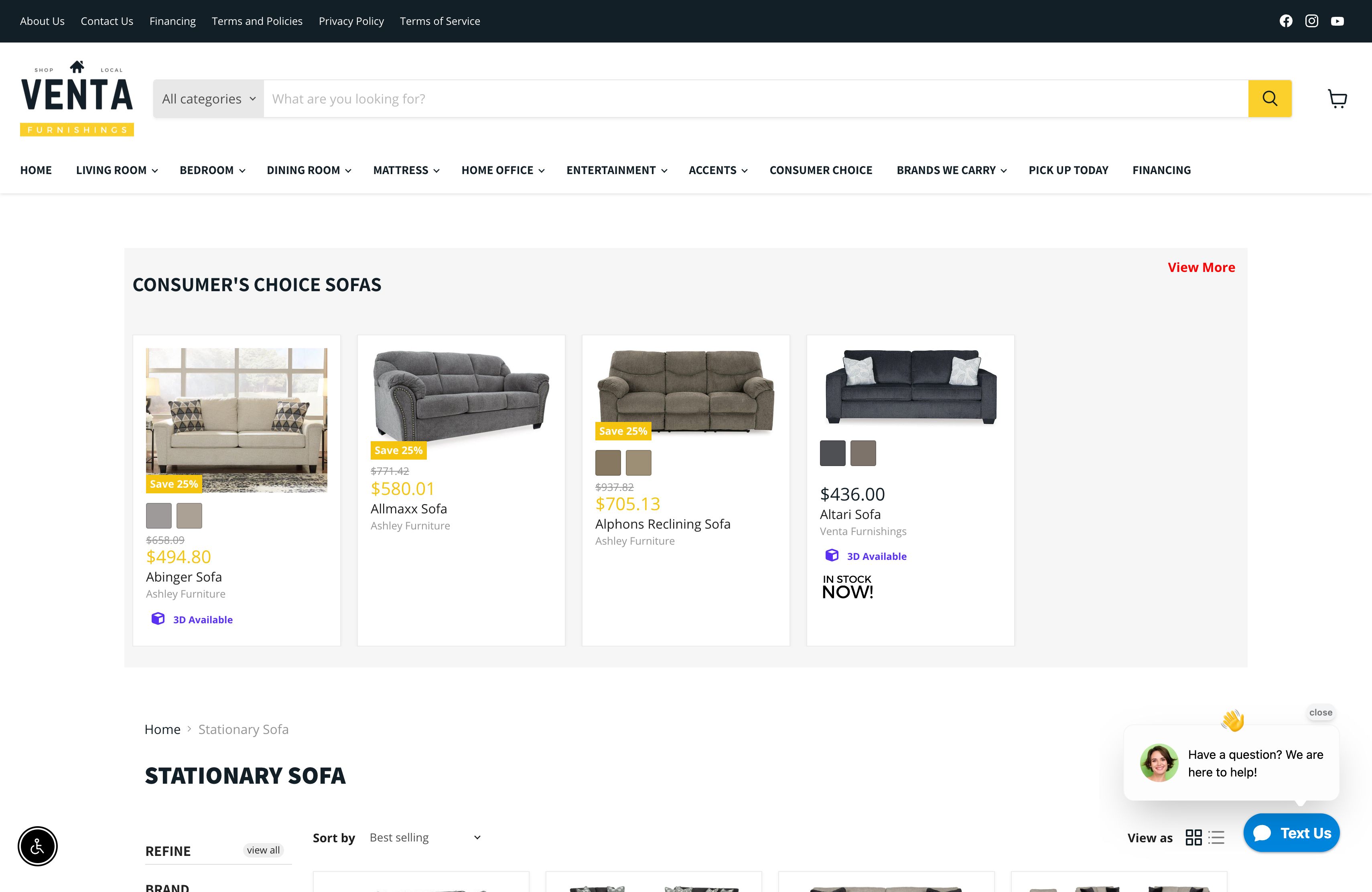Screen dimensions: 1372x892
Task: Visit the store's Facebook icon
Action: [1286, 21]
